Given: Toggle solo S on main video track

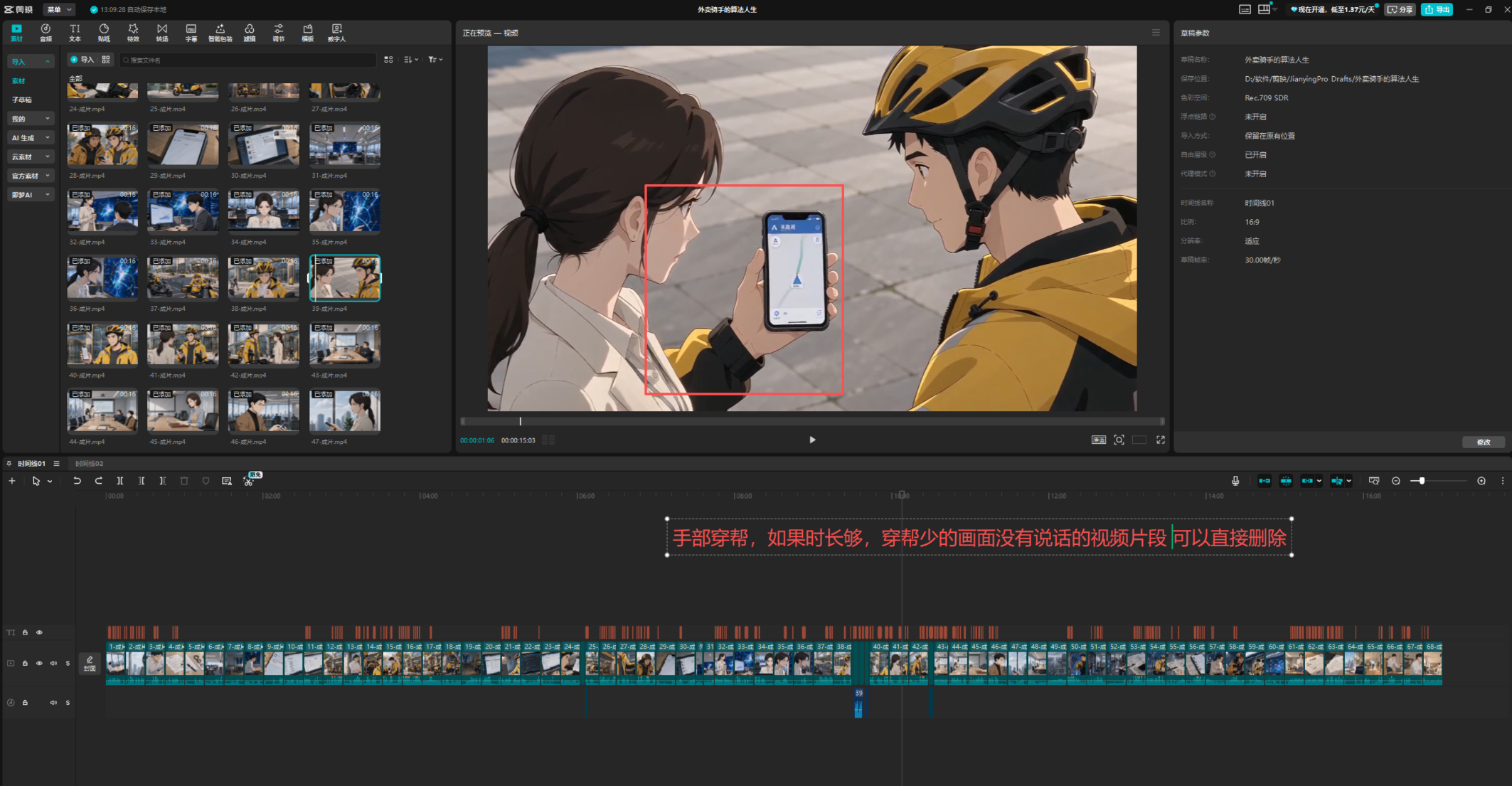Looking at the screenshot, I should tap(68, 663).
